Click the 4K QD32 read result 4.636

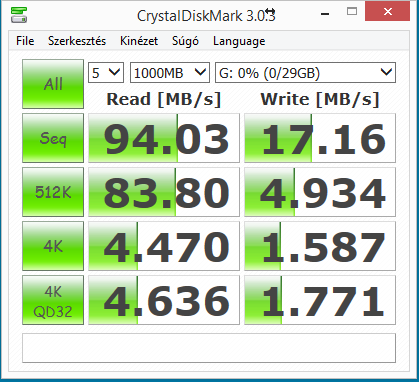[164, 300]
